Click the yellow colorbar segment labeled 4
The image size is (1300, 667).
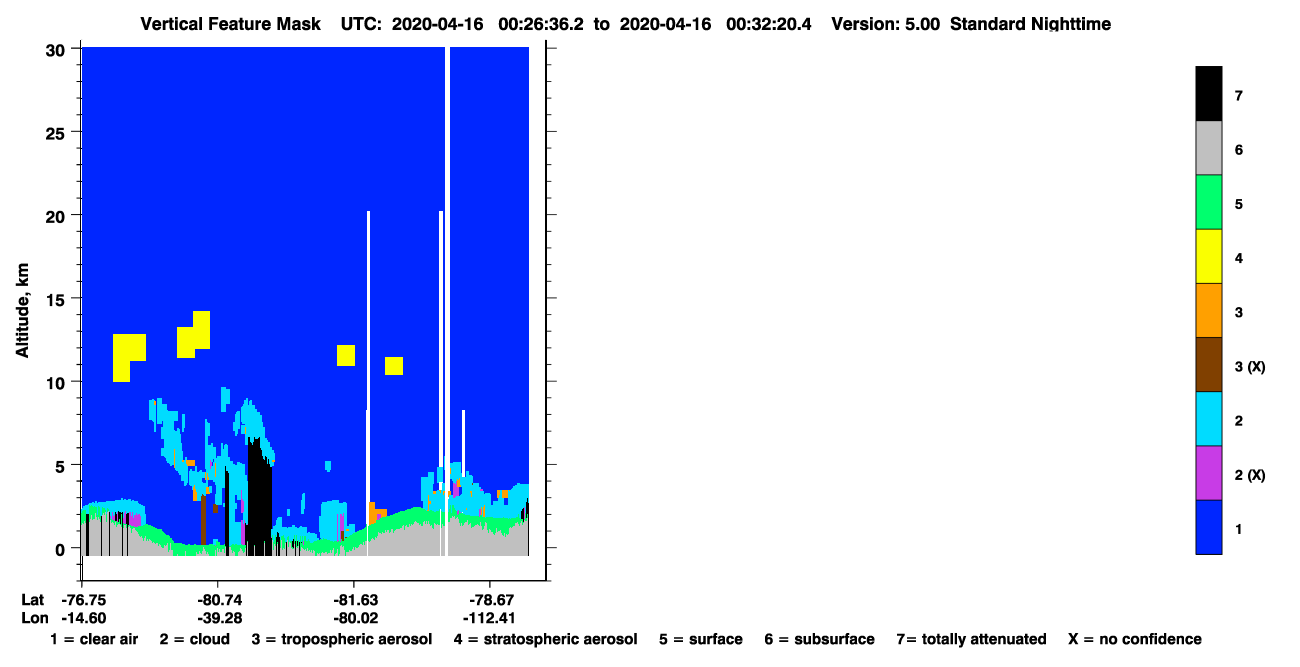(1208, 256)
